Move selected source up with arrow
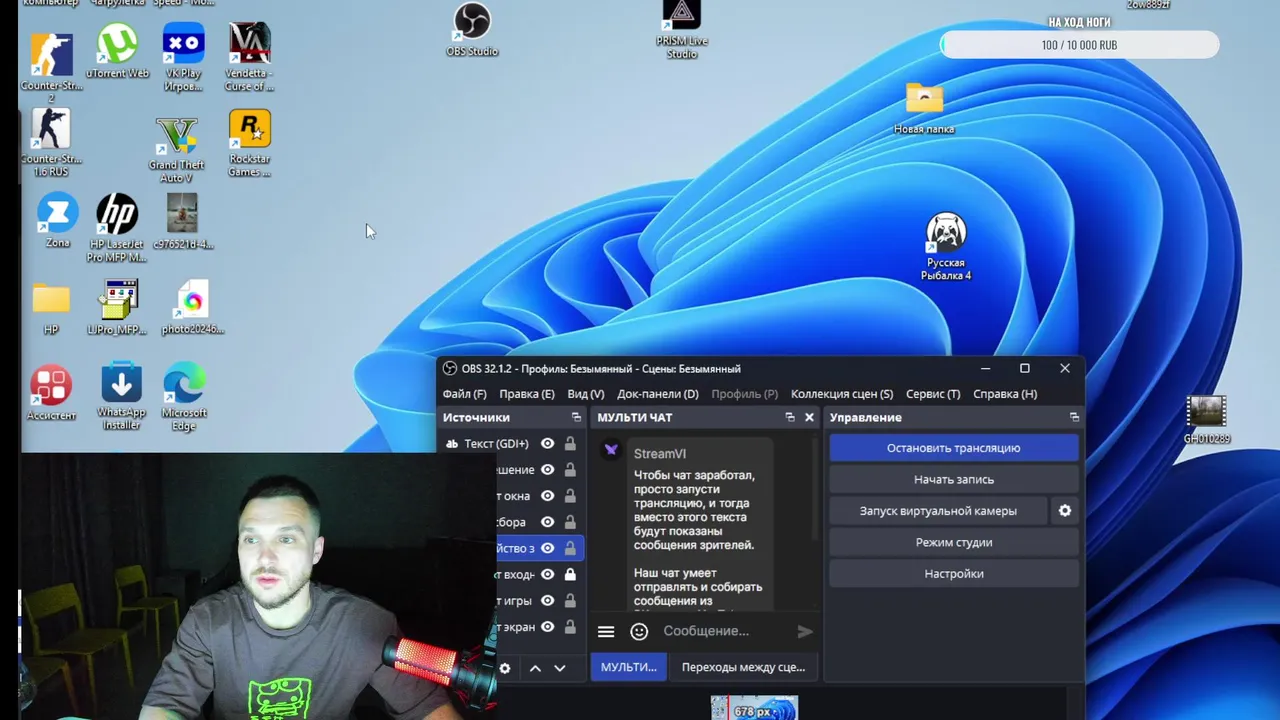Image resolution: width=1280 pixels, height=720 pixels. coord(535,668)
